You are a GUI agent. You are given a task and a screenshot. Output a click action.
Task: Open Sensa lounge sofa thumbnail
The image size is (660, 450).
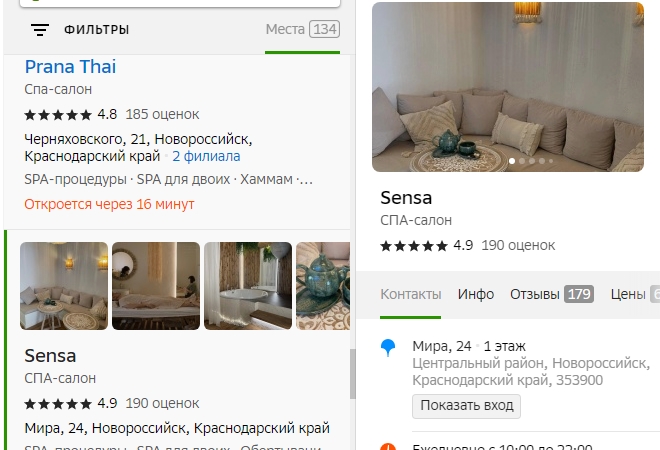(x=64, y=286)
